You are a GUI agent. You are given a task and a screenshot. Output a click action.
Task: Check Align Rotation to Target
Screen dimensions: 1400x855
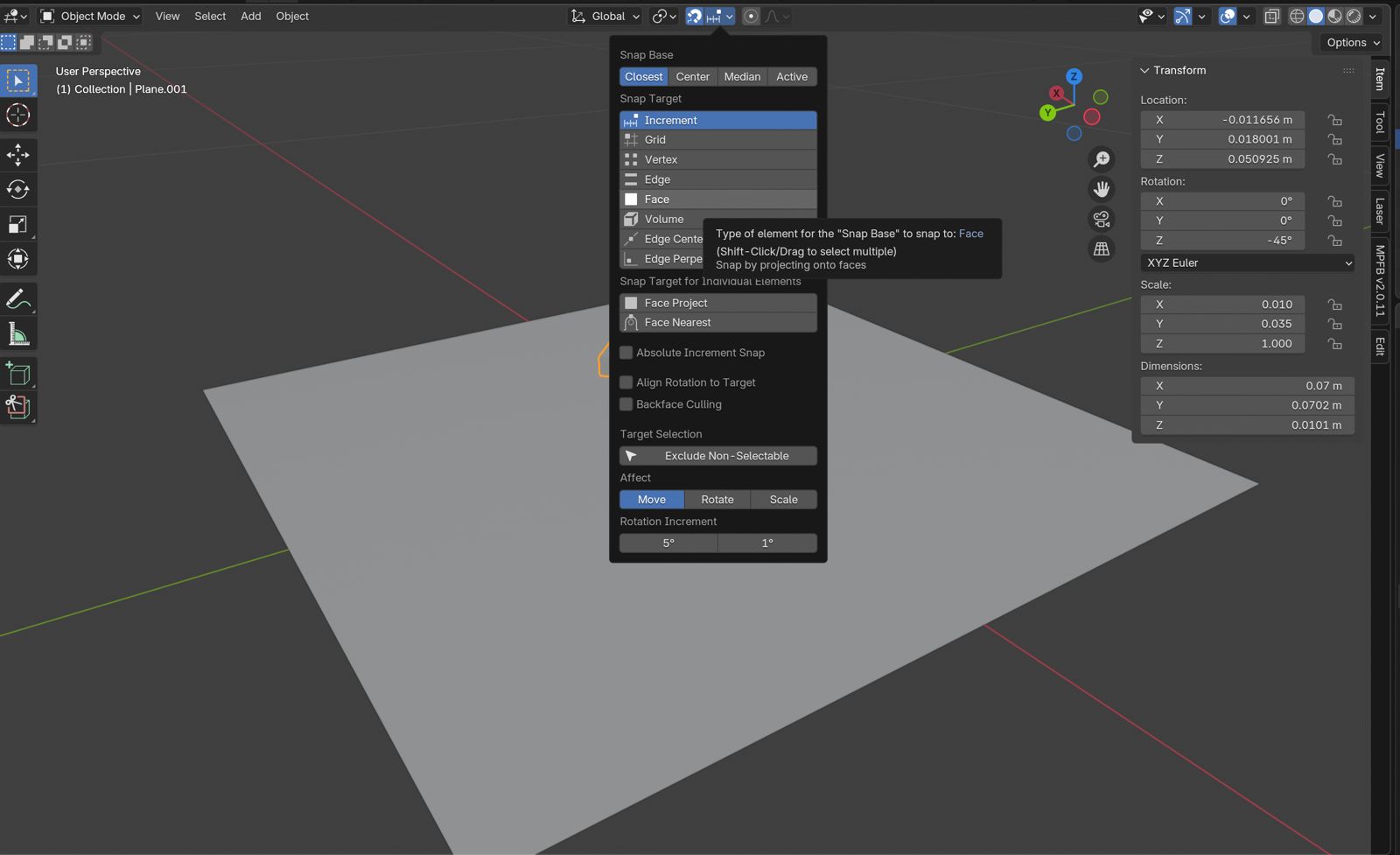626,382
